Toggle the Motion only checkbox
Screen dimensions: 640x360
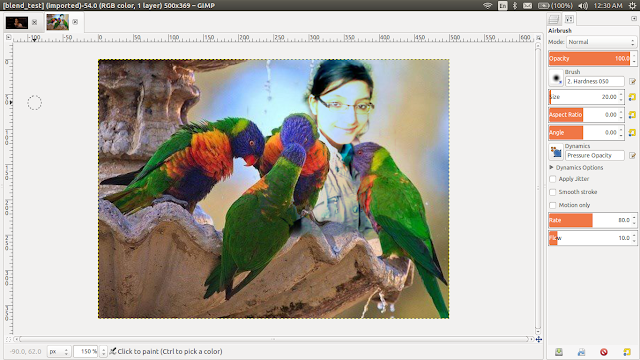pyautogui.click(x=553, y=205)
